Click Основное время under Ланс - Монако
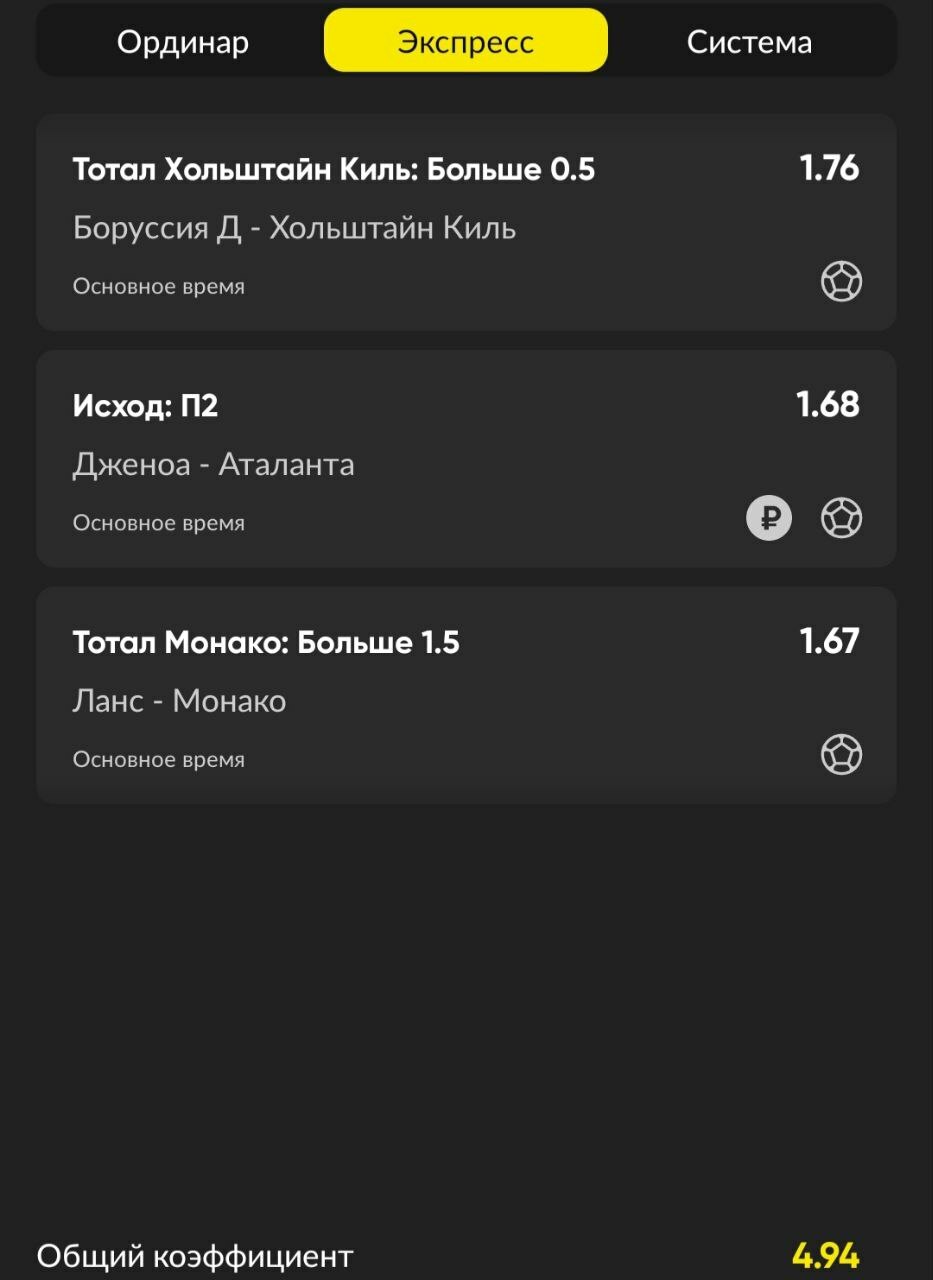This screenshot has width=933, height=1280. click(x=158, y=760)
